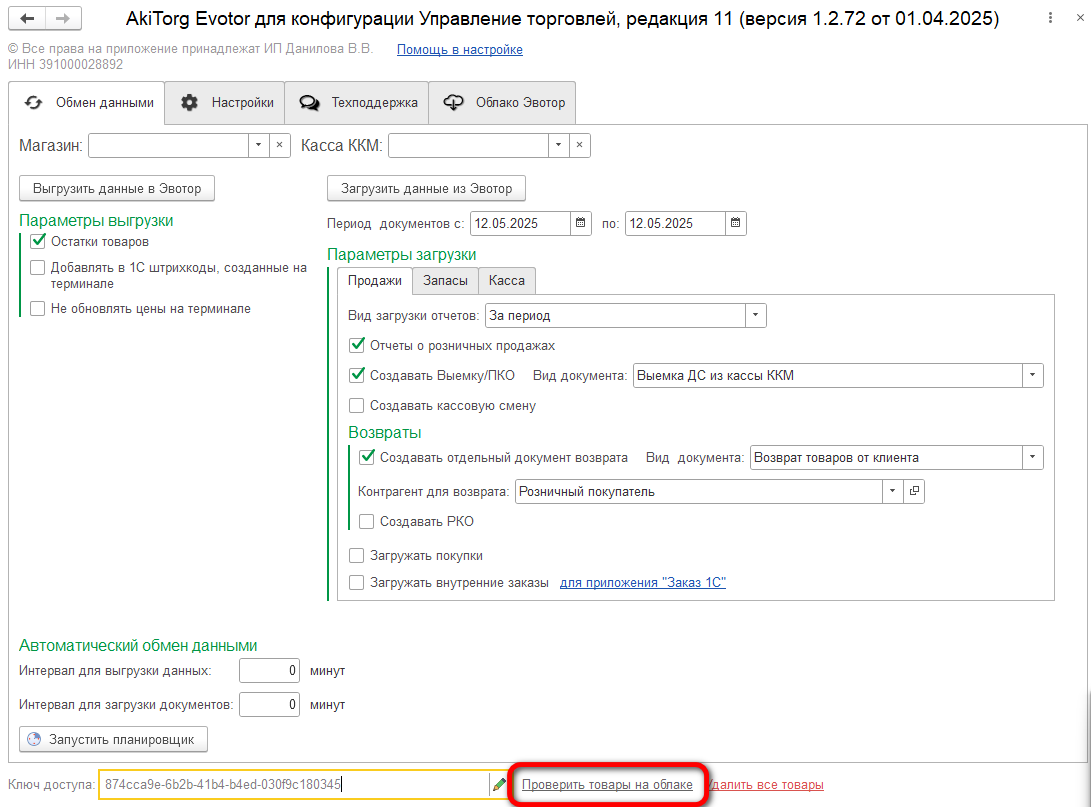Open the three-dot more menu in the title bar
Screen dimensions: 1091x807
point(1050,18)
